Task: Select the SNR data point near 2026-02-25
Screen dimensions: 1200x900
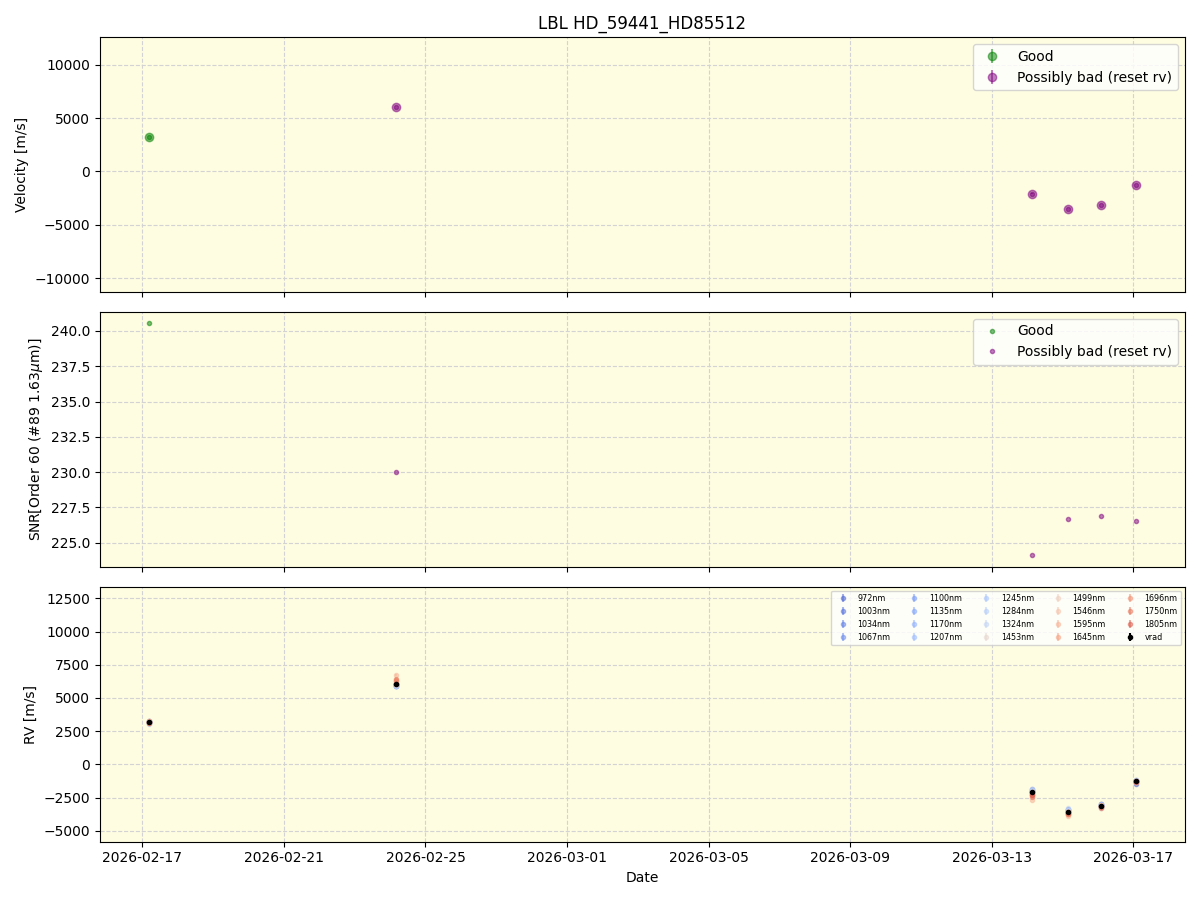Action: (396, 471)
